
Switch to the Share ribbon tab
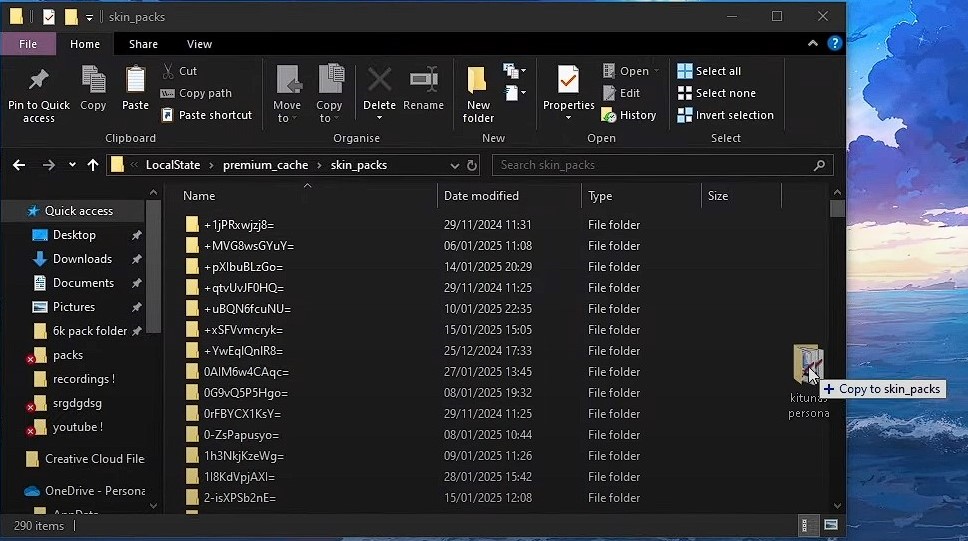tap(143, 44)
